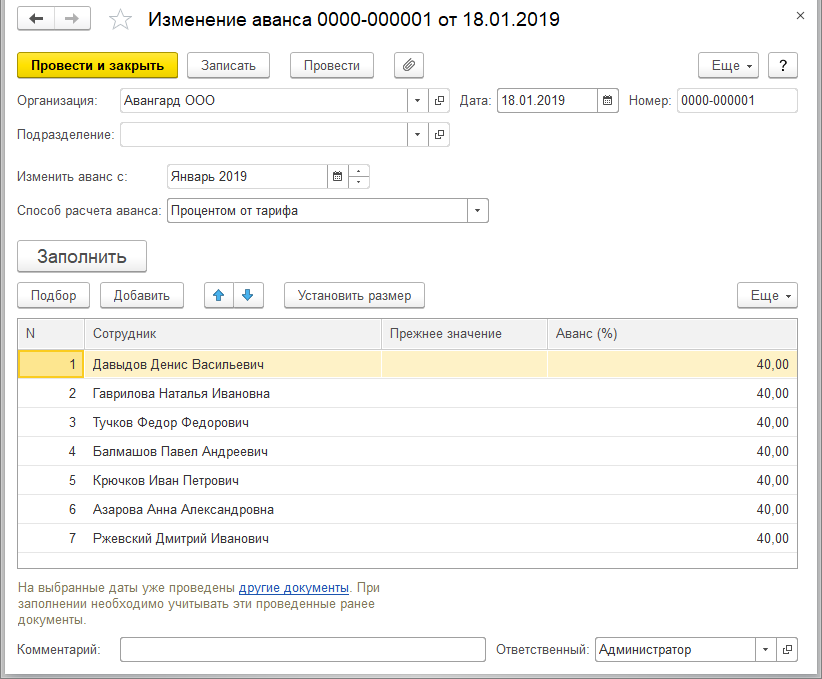Open Ответственный record with the open icon
Viewport: 822px width, 679px height.
[x=787, y=650]
